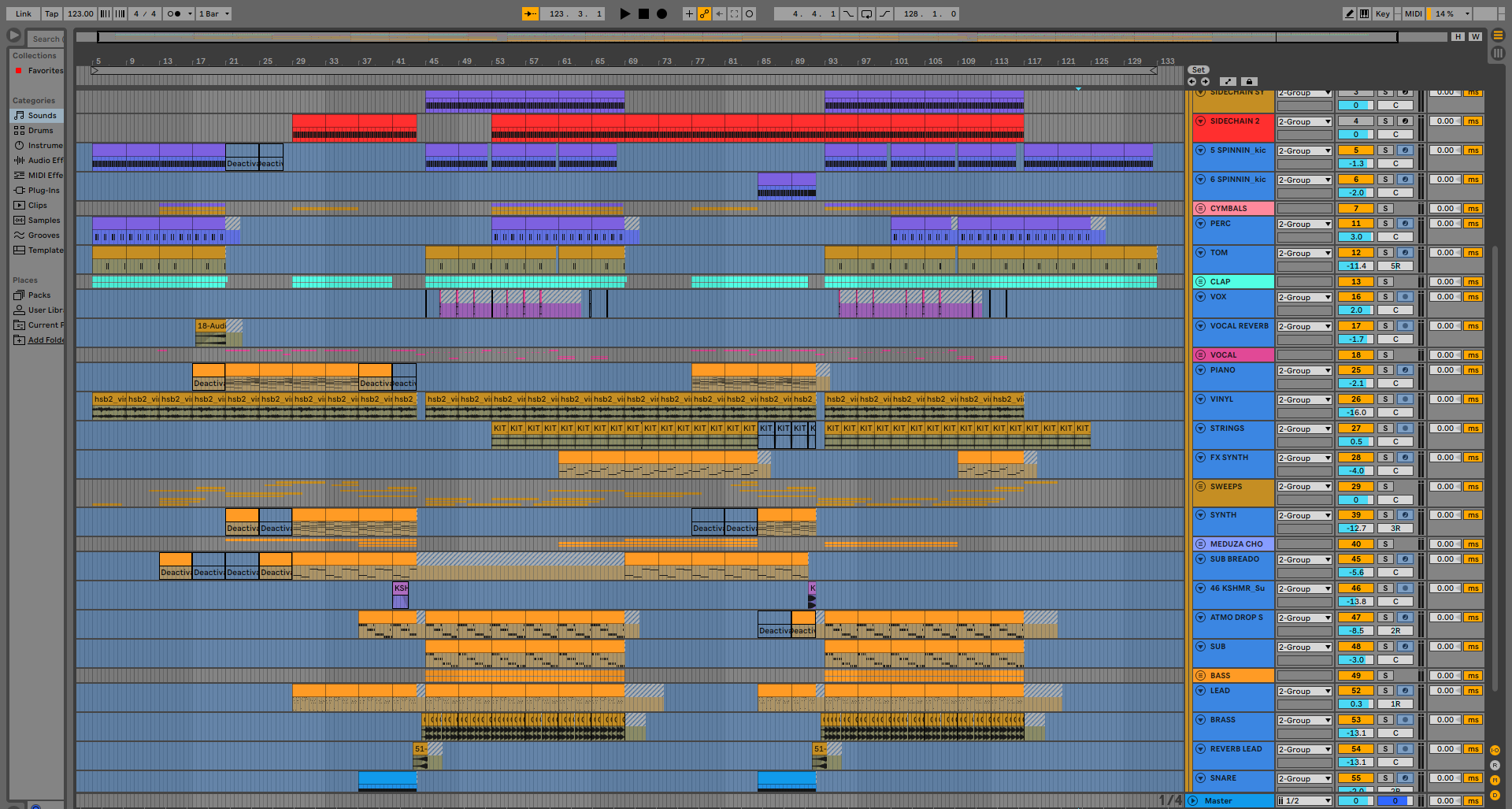Image resolution: width=1512 pixels, height=809 pixels.
Task: Open MIDI Map Mode
Action: [x=1413, y=13]
